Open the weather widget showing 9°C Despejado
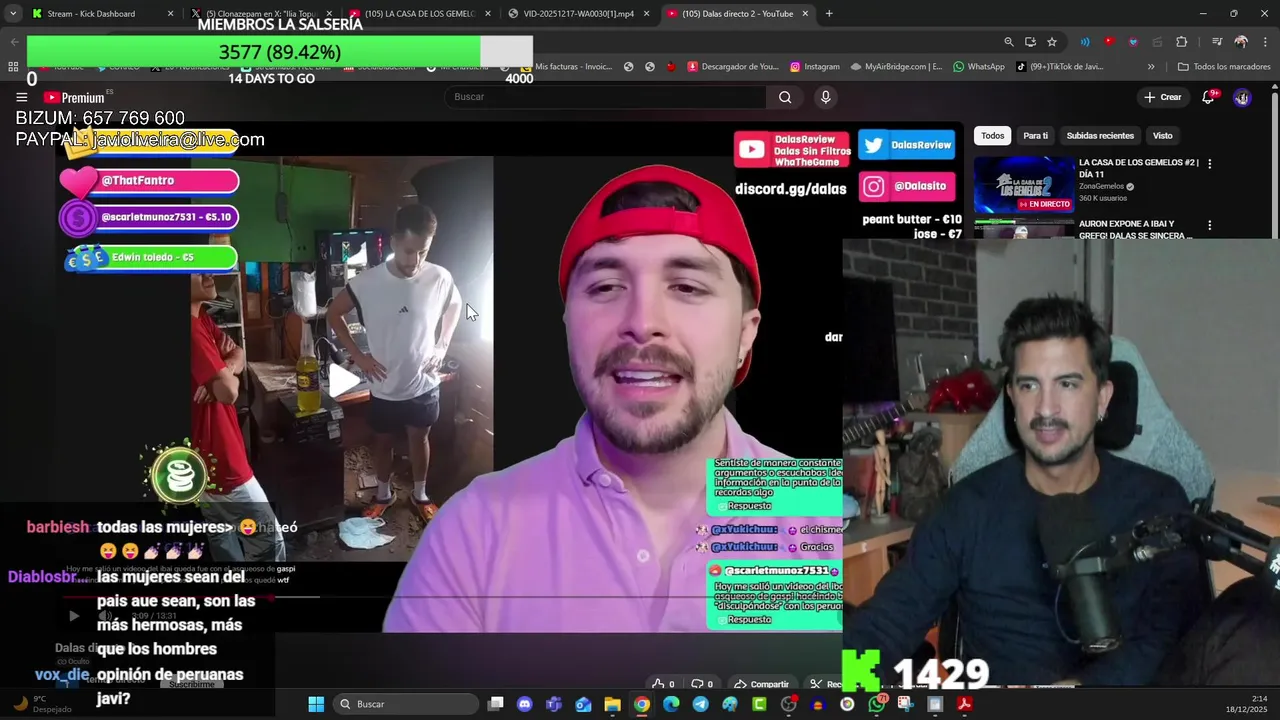 [x=42, y=704]
